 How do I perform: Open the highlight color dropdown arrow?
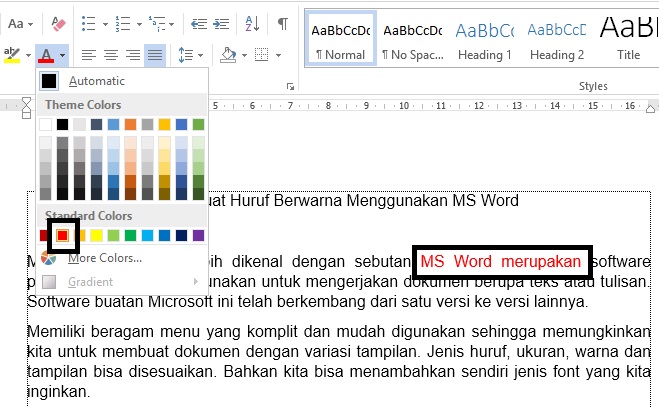click(x=28, y=55)
